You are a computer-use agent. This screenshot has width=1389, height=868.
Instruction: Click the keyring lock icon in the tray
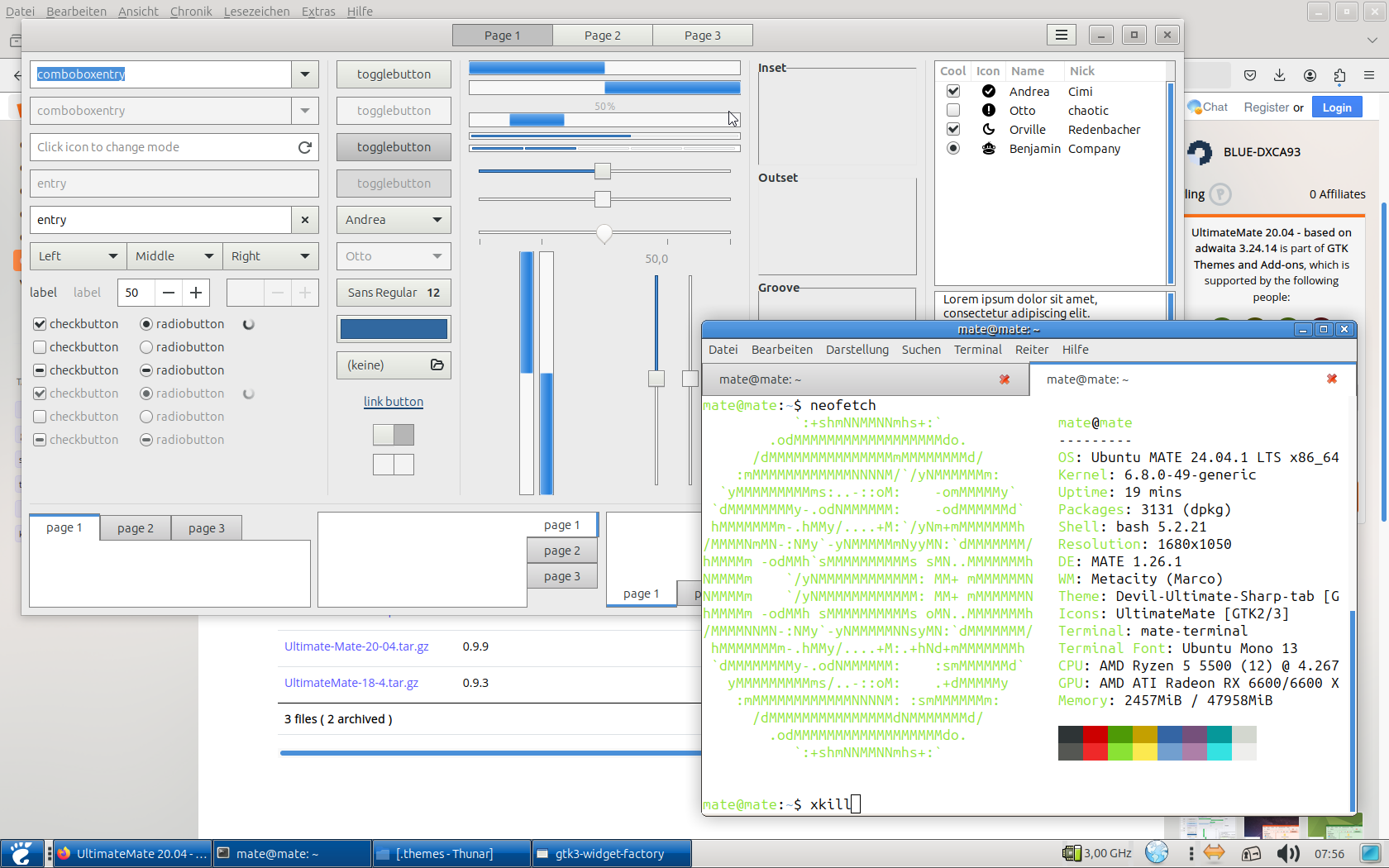tap(1251, 853)
